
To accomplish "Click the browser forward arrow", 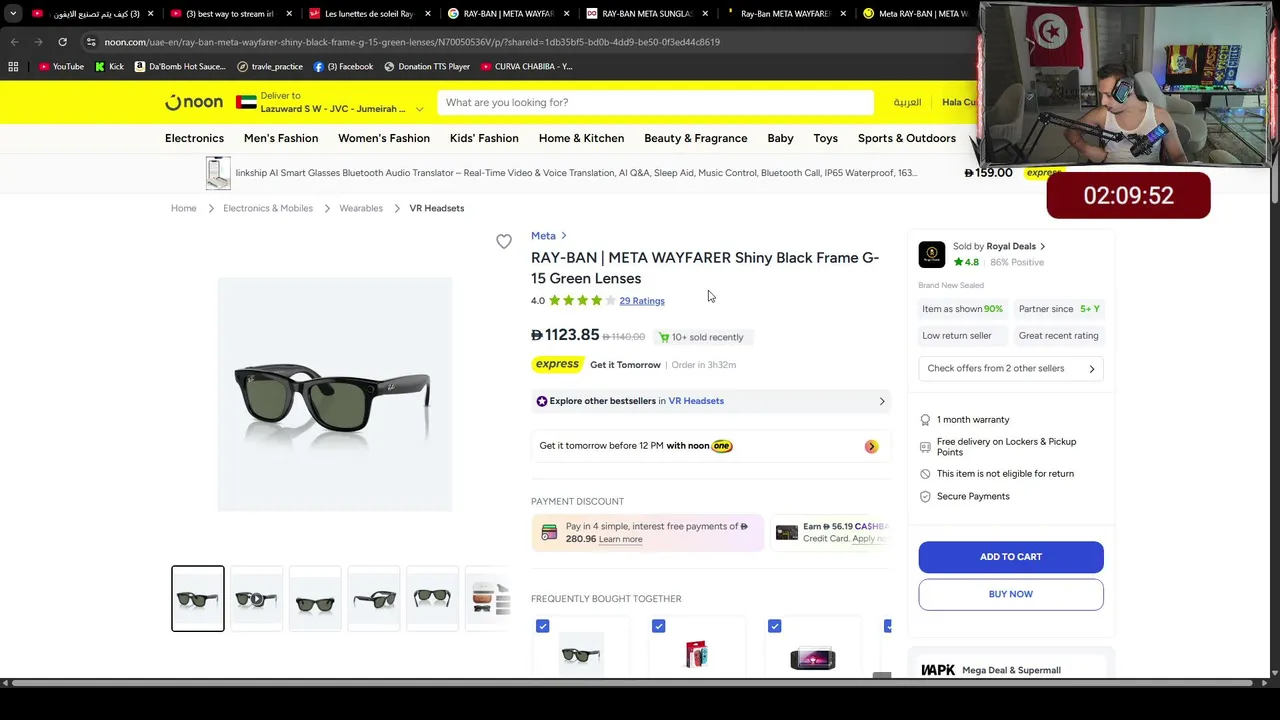I will click(38, 42).
